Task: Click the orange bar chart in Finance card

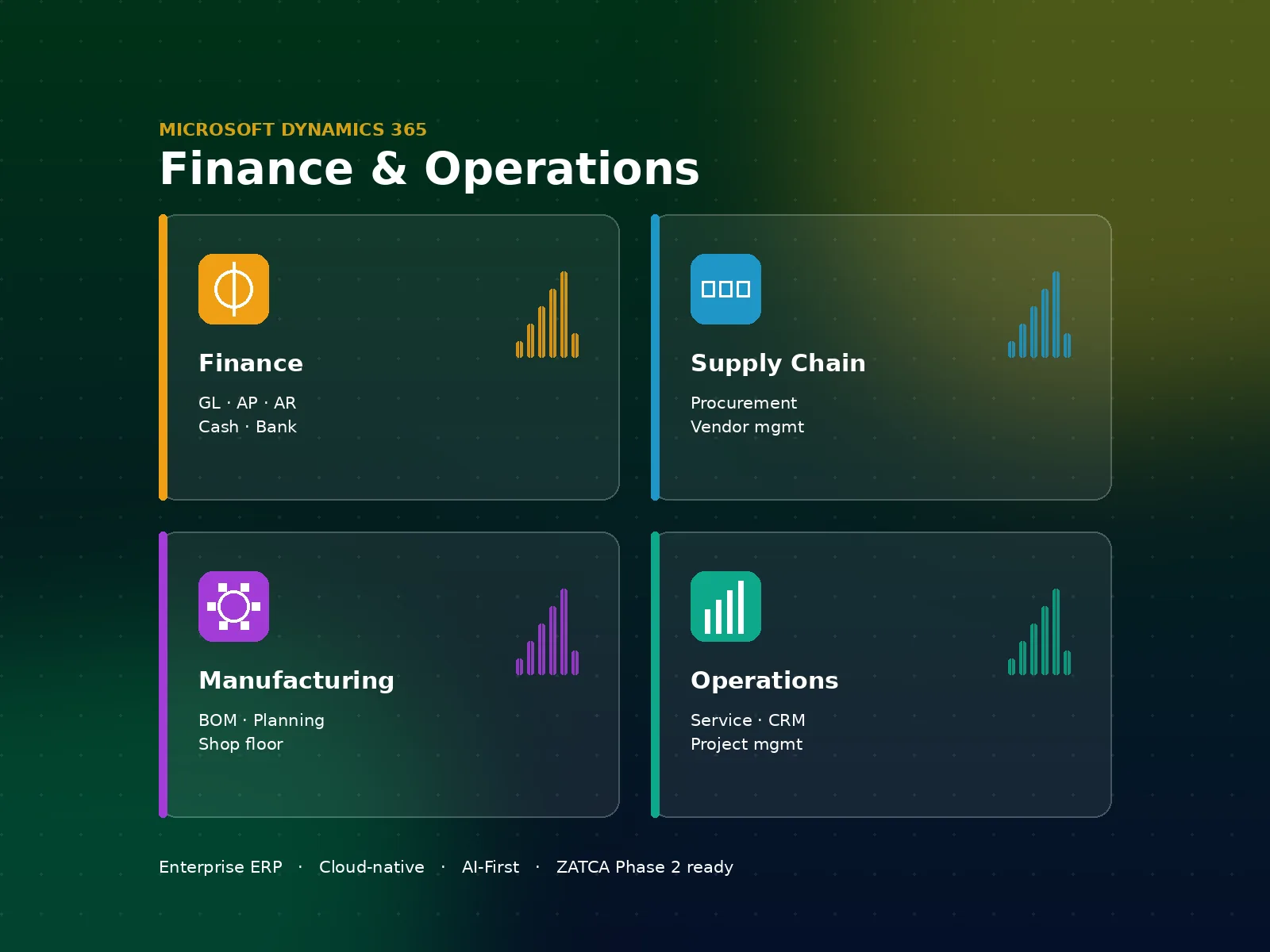Action: click(x=547, y=314)
